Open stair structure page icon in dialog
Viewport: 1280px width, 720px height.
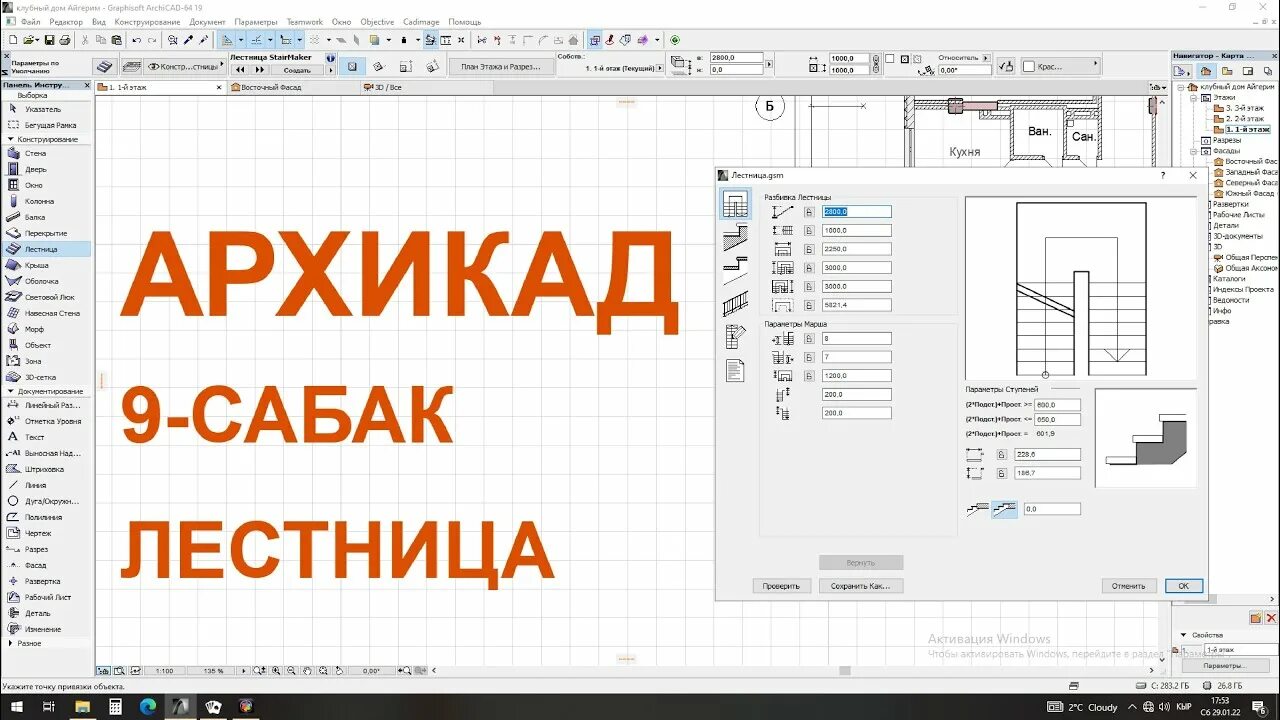click(735, 238)
